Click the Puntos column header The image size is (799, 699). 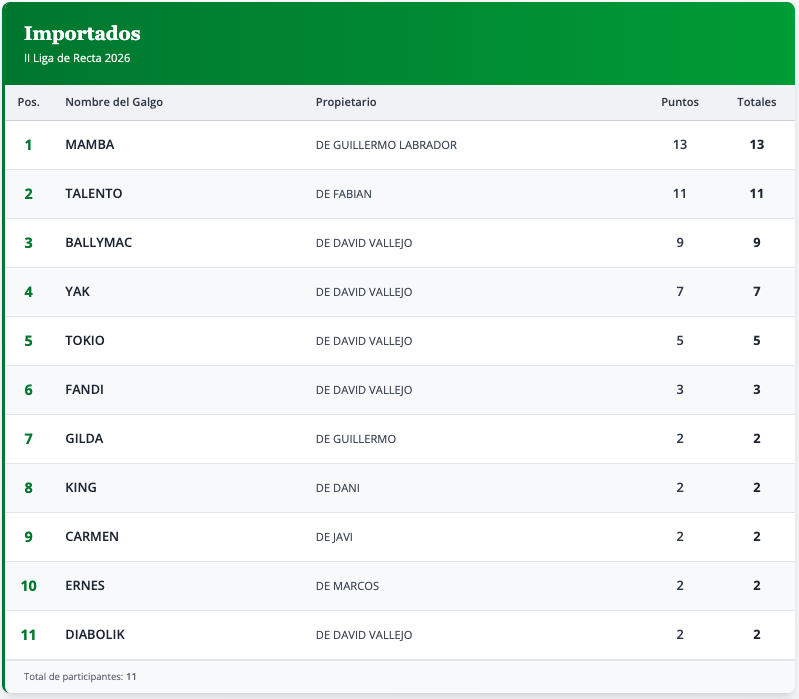pyautogui.click(x=680, y=102)
